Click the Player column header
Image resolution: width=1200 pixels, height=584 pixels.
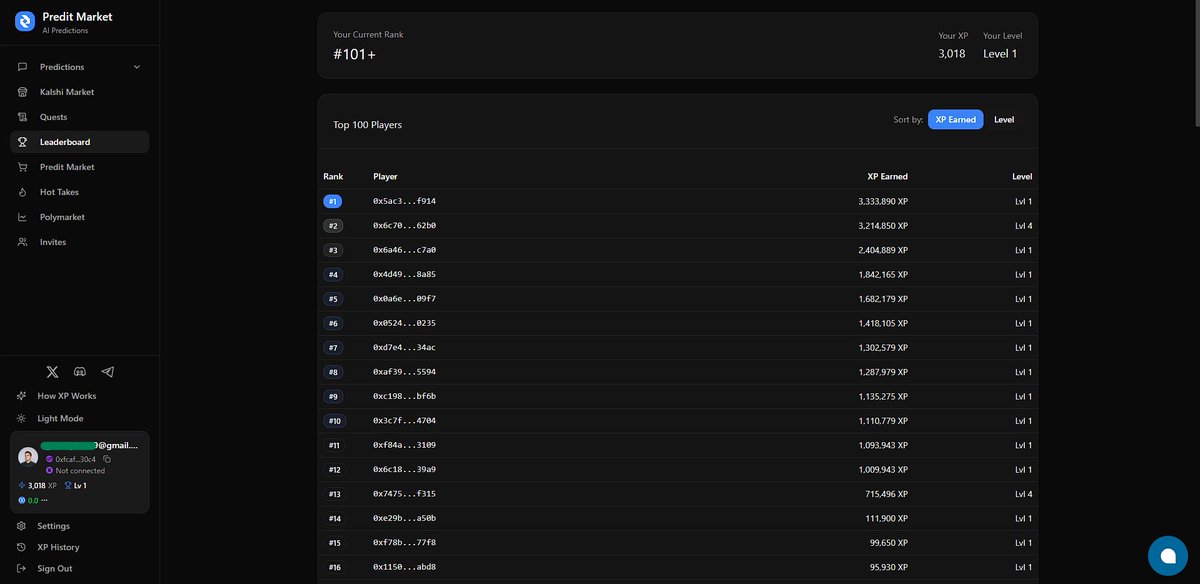tap(385, 176)
